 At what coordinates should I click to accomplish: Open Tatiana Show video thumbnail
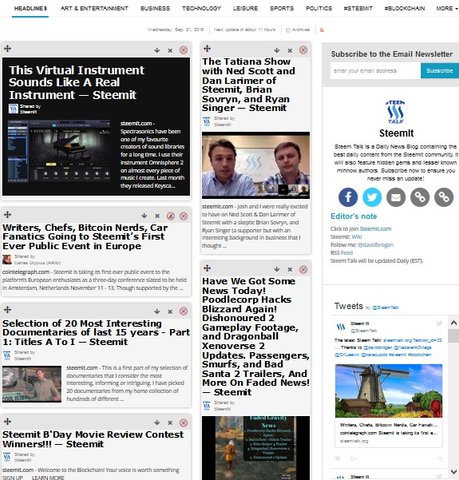click(256, 165)
